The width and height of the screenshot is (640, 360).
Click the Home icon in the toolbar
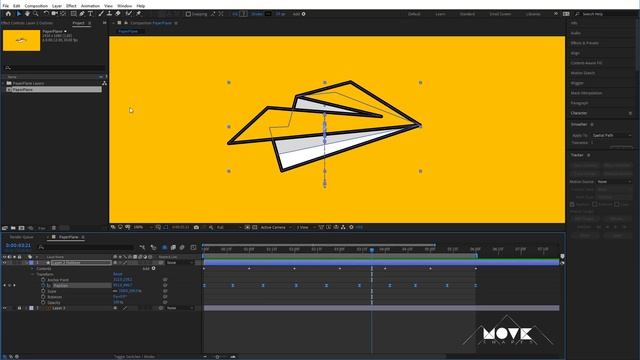coord(8,14)
